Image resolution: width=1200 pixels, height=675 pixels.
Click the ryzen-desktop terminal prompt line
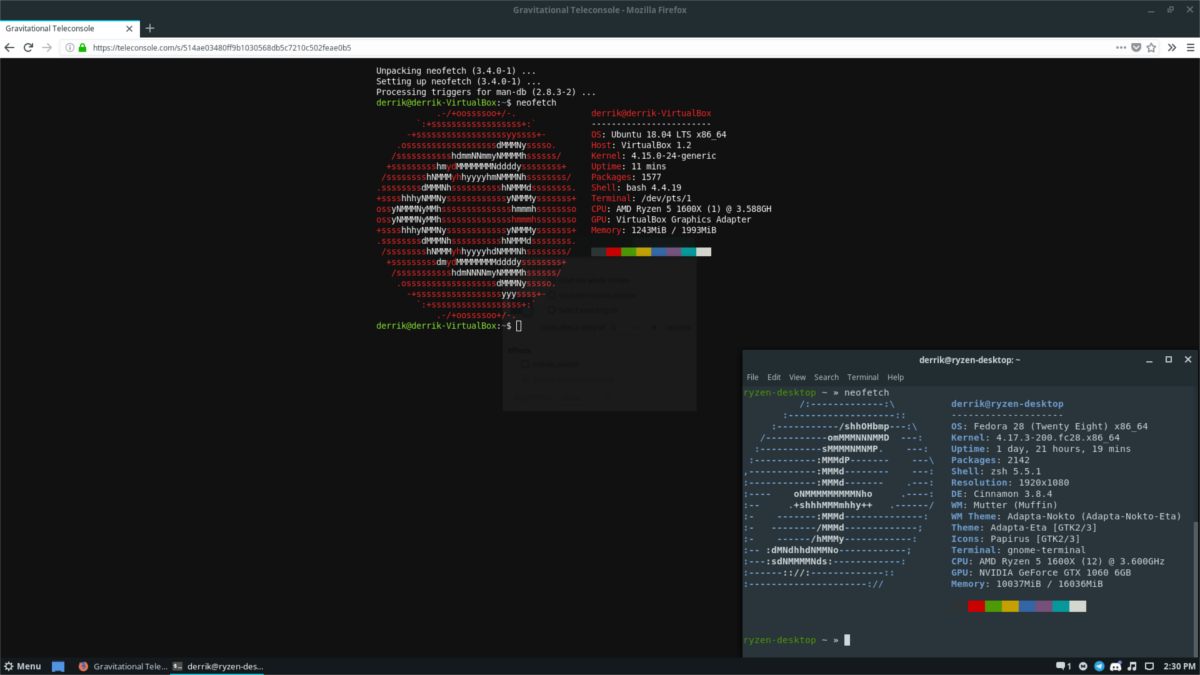click(797, 639)
